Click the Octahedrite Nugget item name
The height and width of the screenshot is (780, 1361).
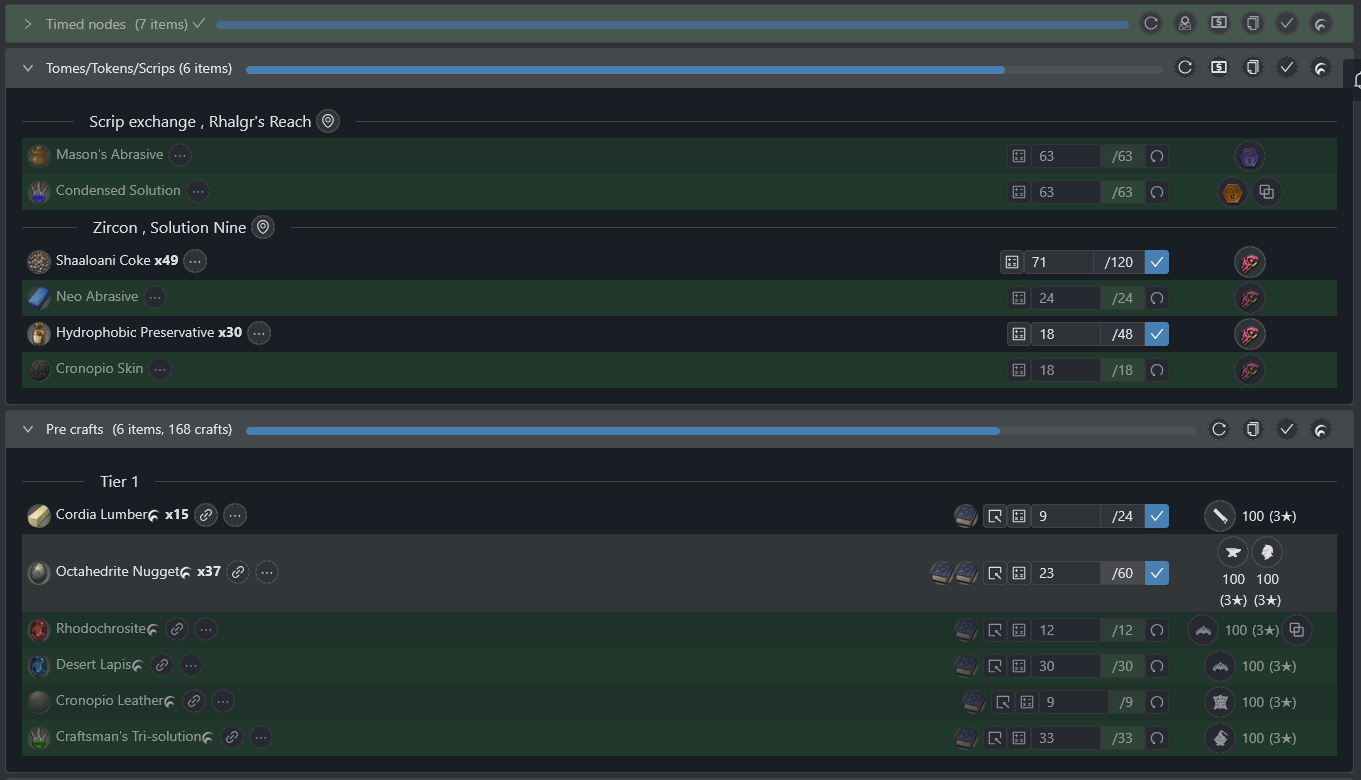[118, 572]
